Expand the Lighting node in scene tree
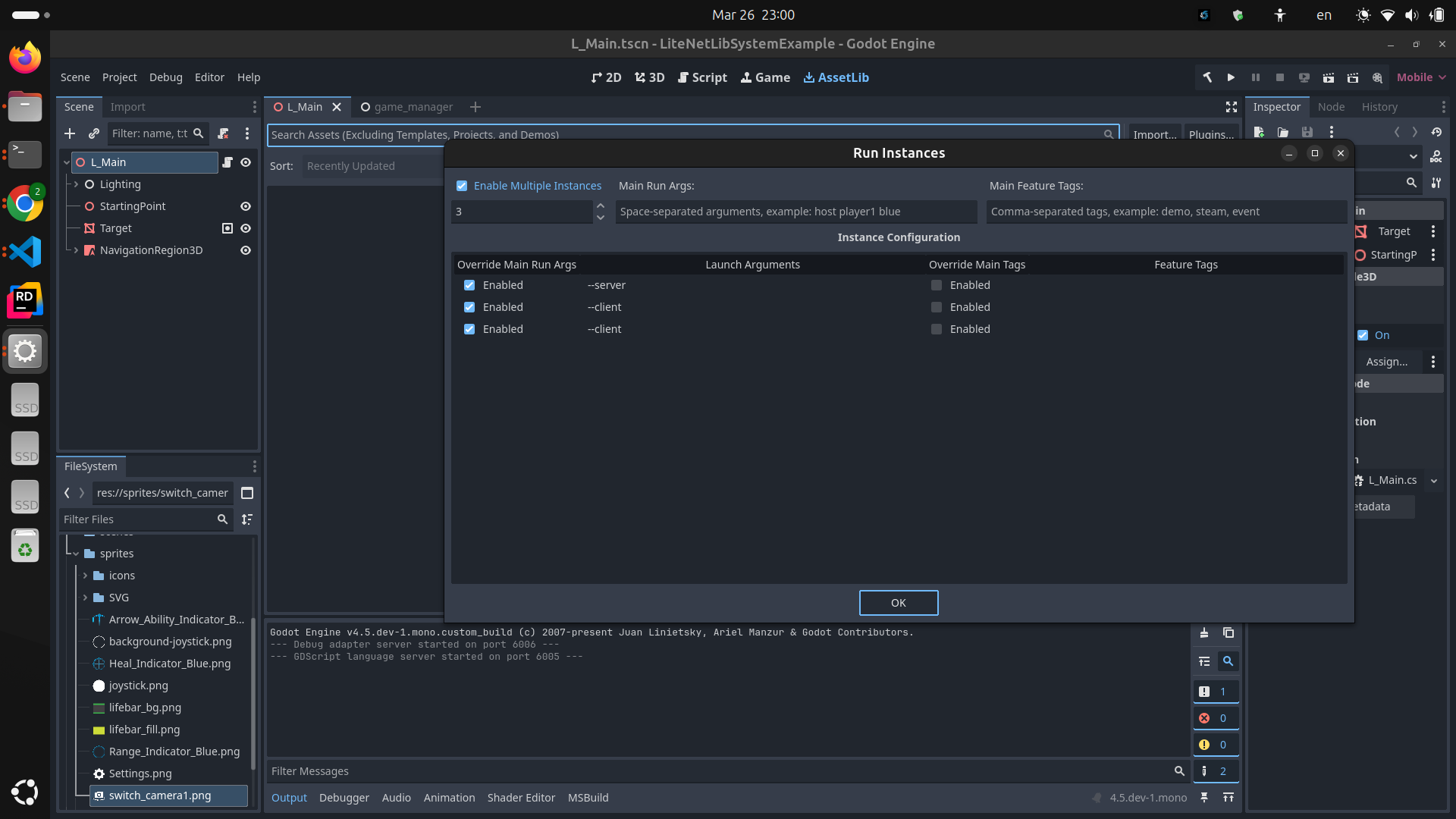 (x=76, y=184)
